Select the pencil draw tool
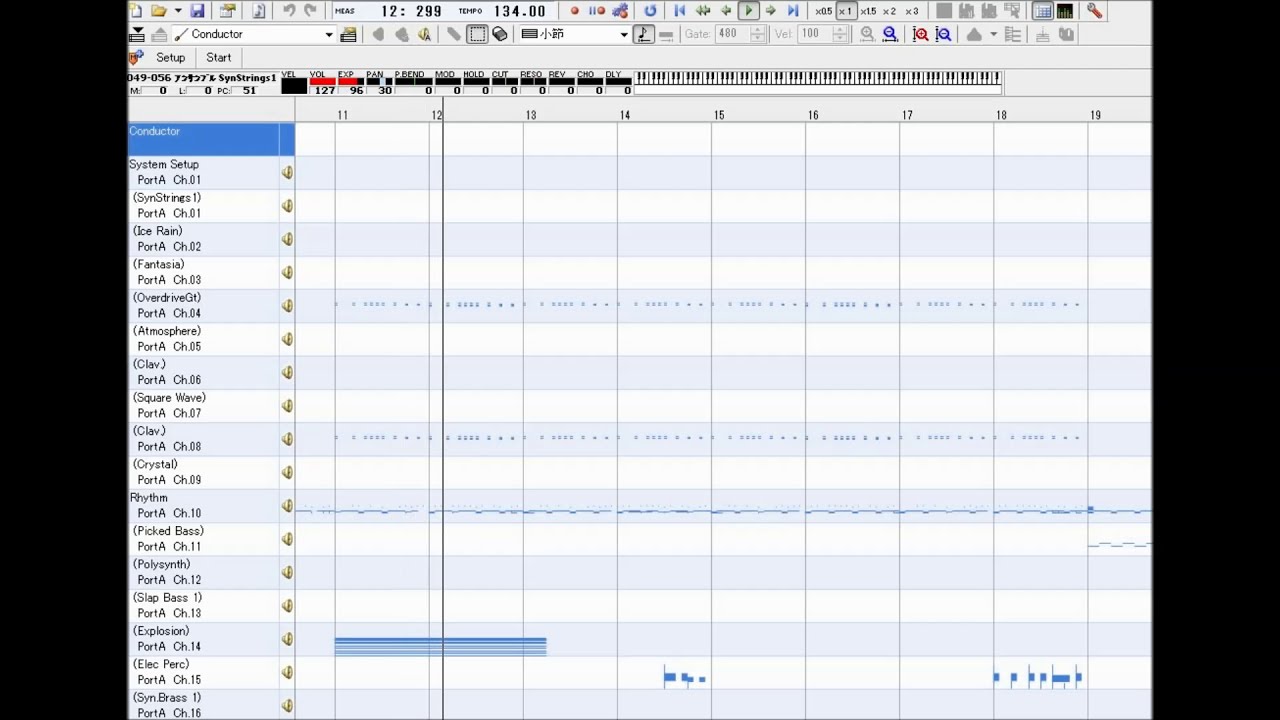This screenshot has width=1280, height=720. click(x=454, y=35)
